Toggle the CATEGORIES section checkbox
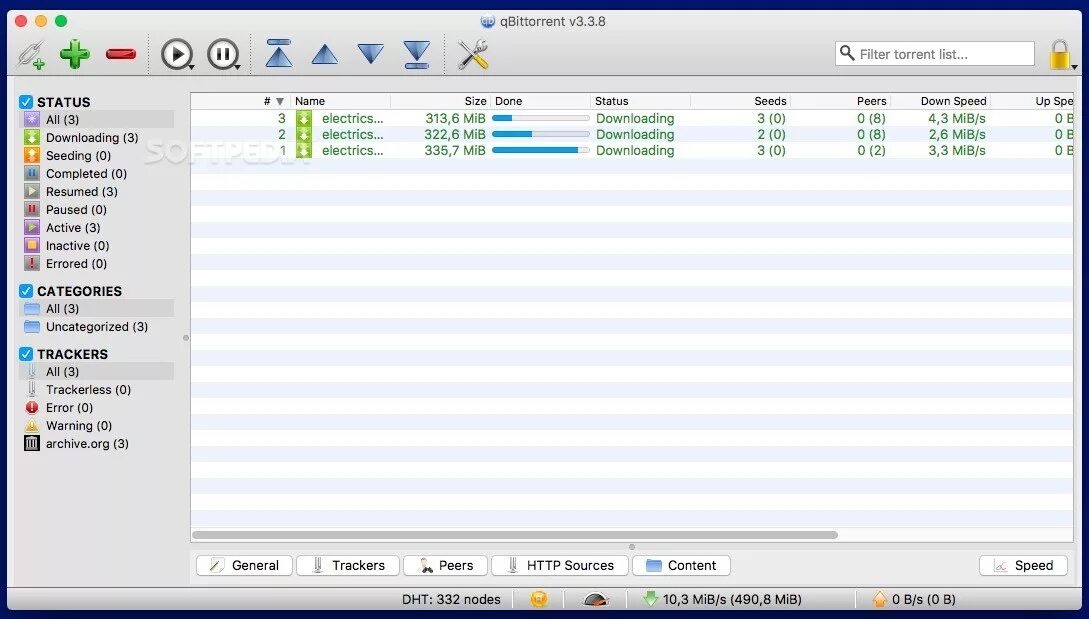Viewport: 1089px width, 619px height. pyautogui.click(x=26, y=291)
